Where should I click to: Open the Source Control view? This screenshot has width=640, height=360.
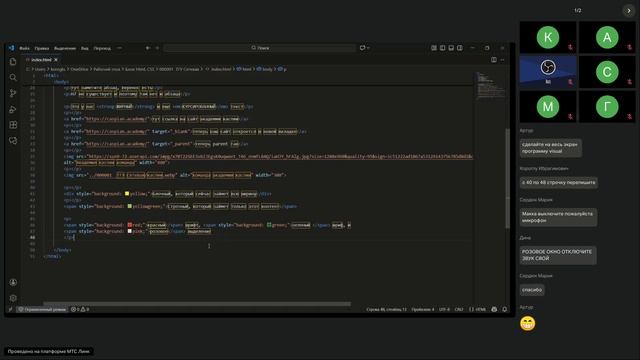pos(13,93)
